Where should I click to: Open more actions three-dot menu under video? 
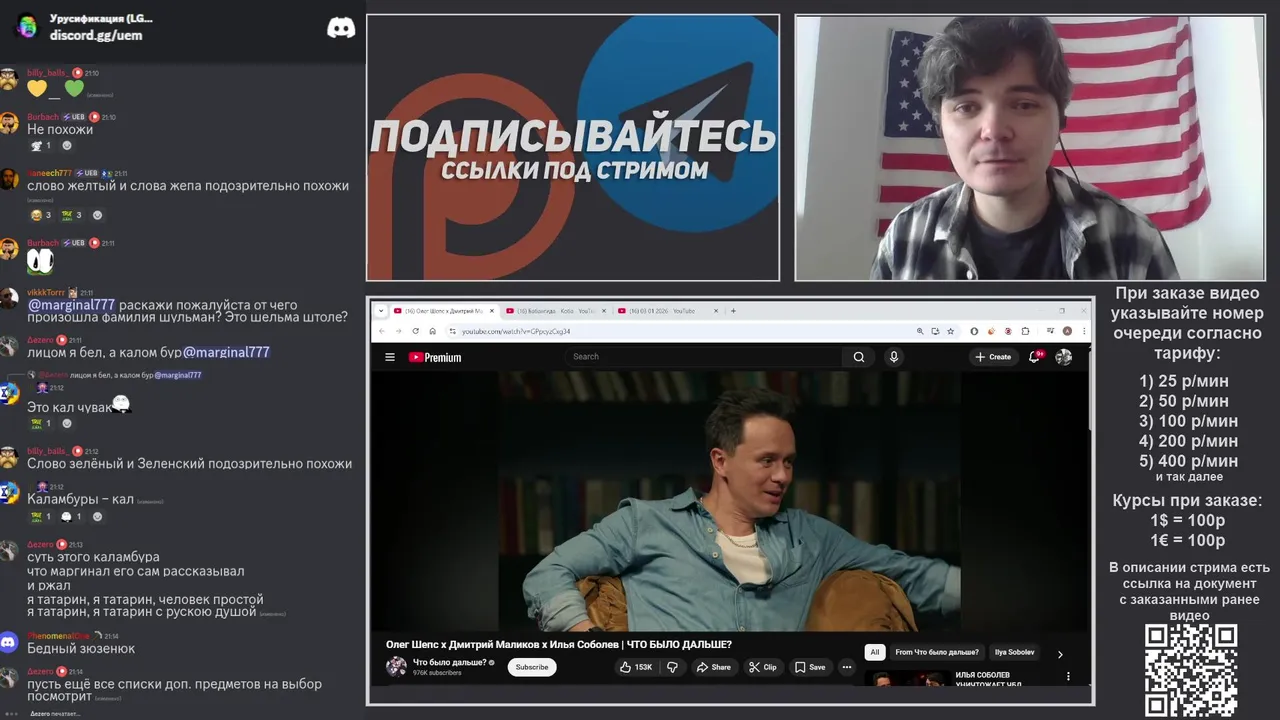tap(847, 667)
